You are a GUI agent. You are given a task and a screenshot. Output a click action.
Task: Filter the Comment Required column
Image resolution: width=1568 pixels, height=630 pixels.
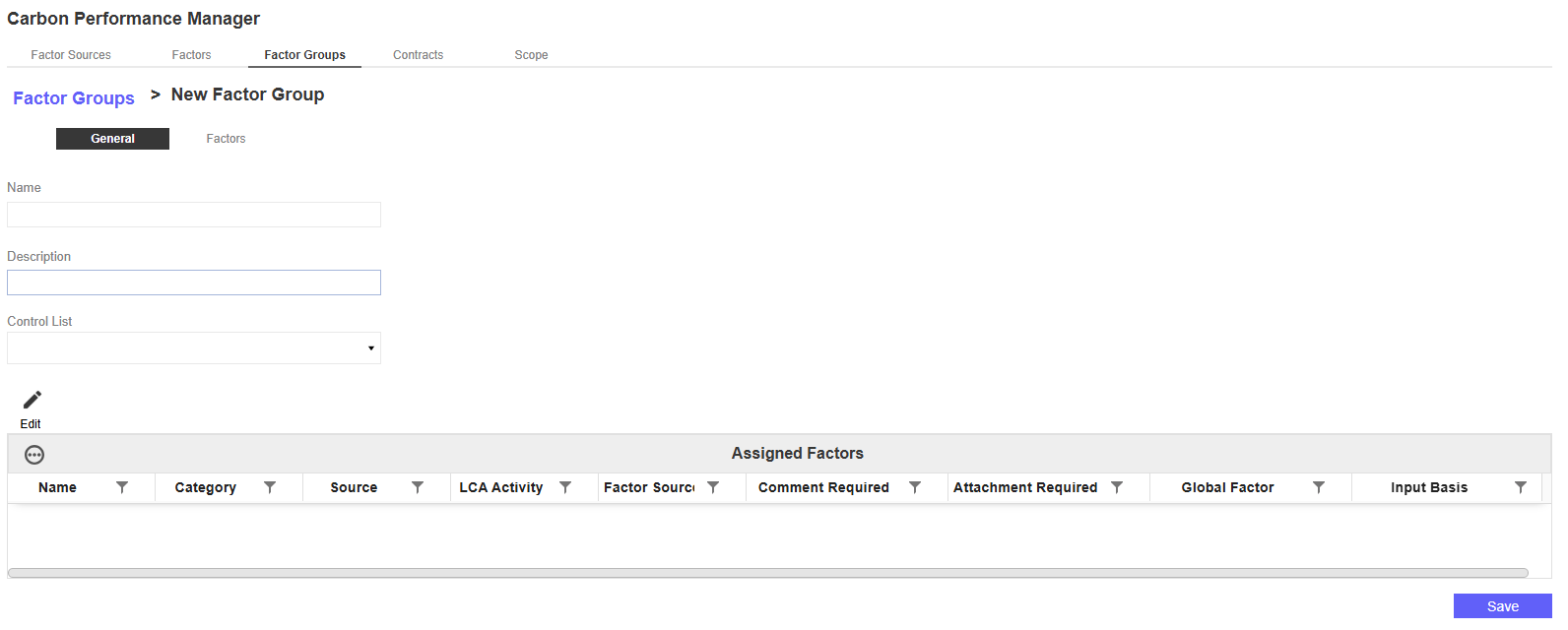[915, 487]
